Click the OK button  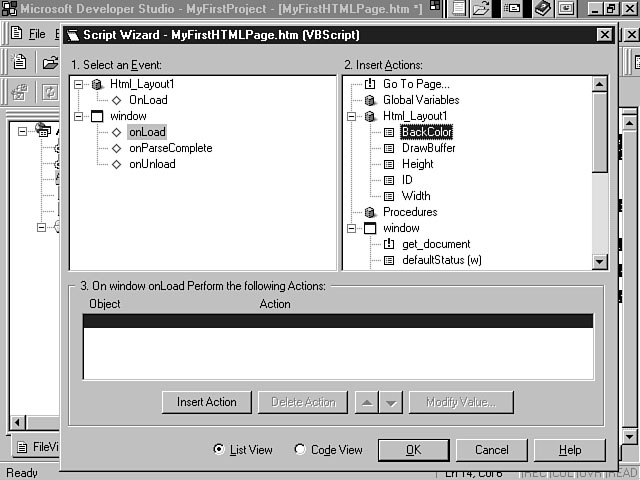(x=413, y=450)
